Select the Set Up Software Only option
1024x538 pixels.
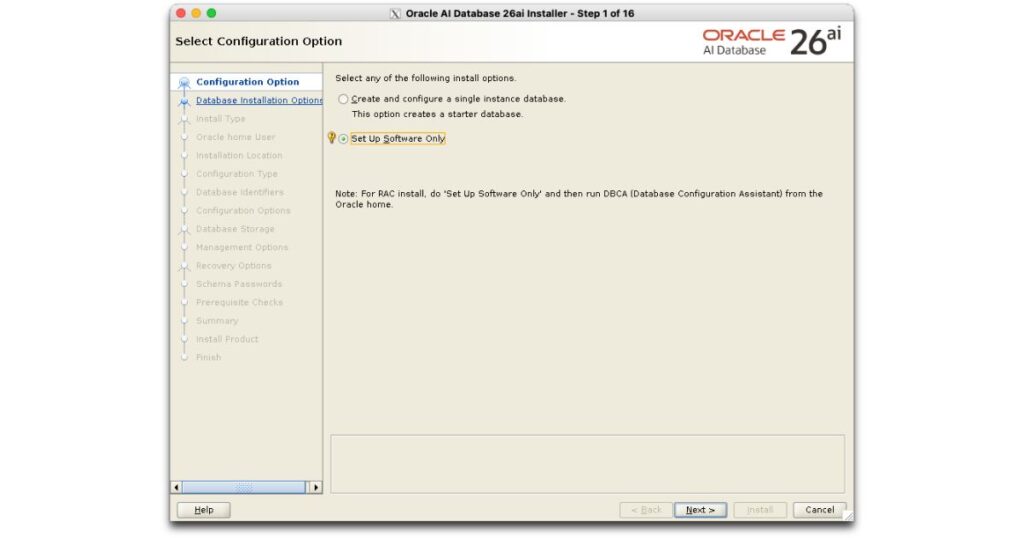(x=344, y=139)
